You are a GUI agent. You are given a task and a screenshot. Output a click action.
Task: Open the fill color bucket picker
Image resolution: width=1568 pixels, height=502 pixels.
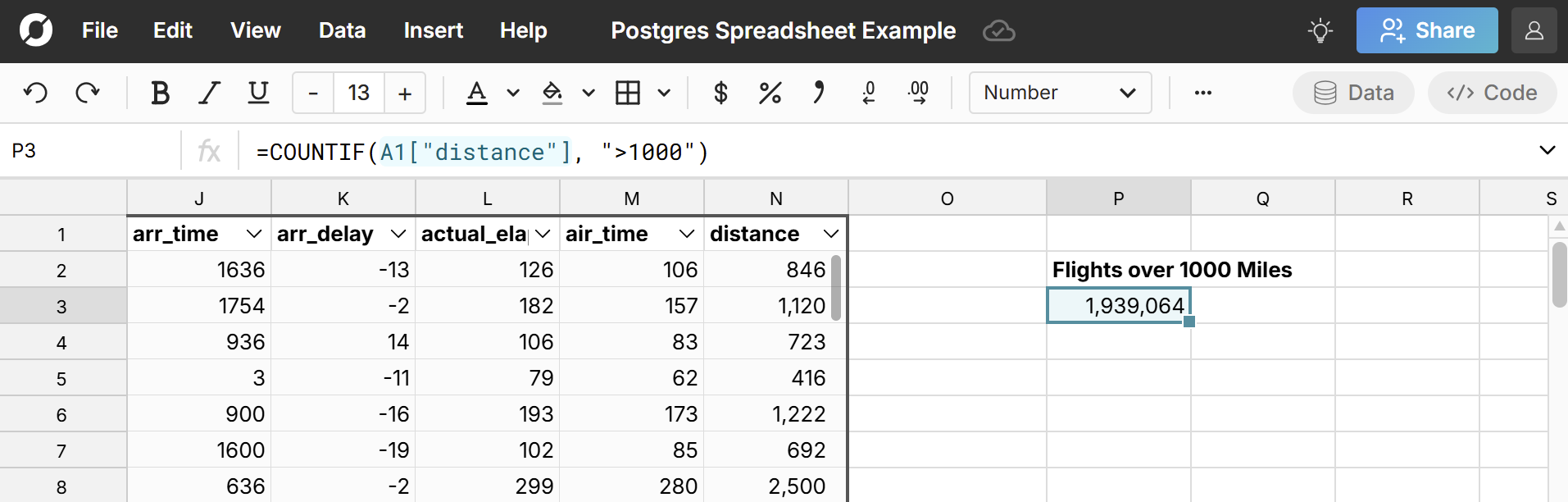(x=552, y=93)
